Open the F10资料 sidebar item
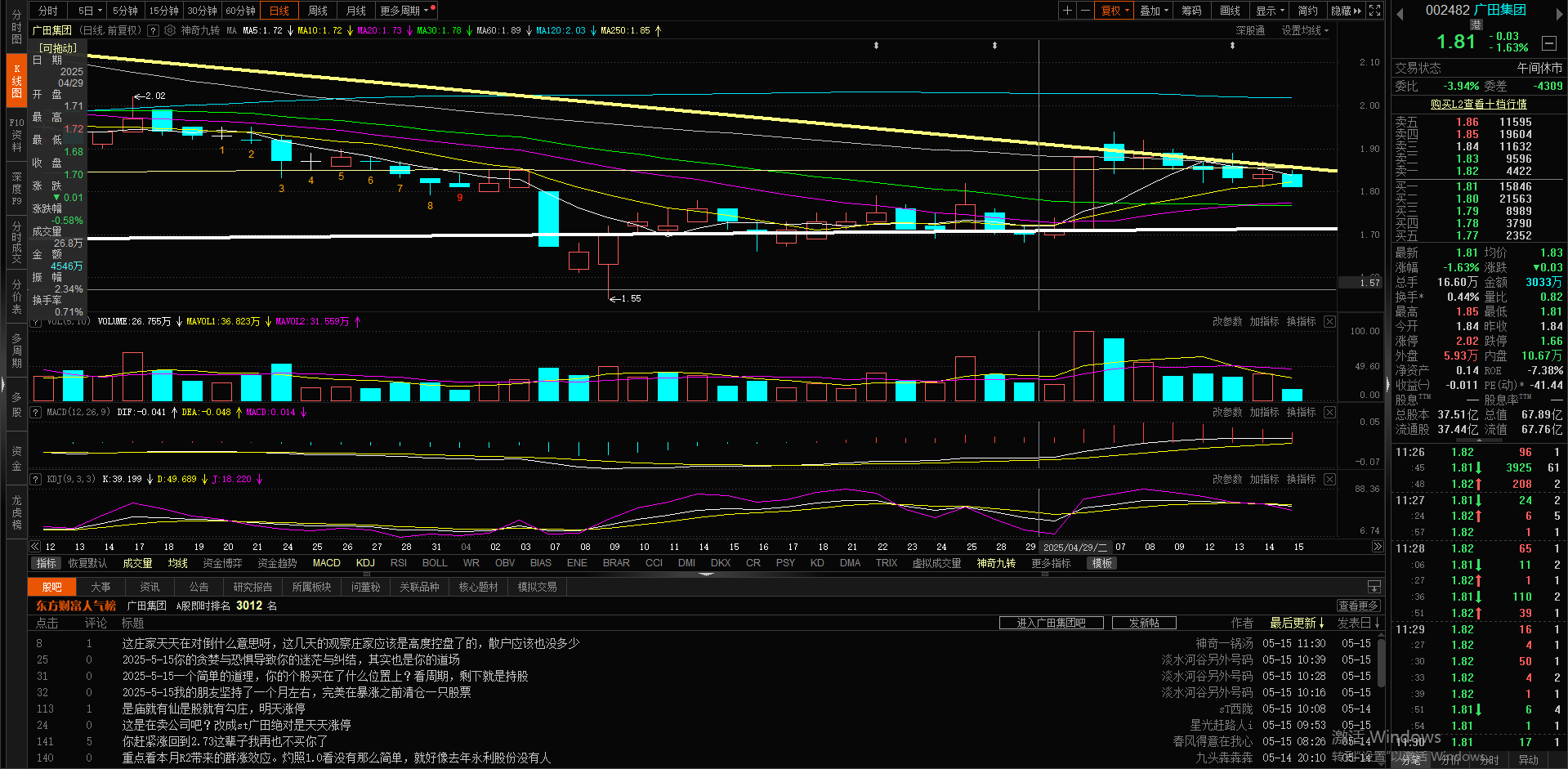 16,135
